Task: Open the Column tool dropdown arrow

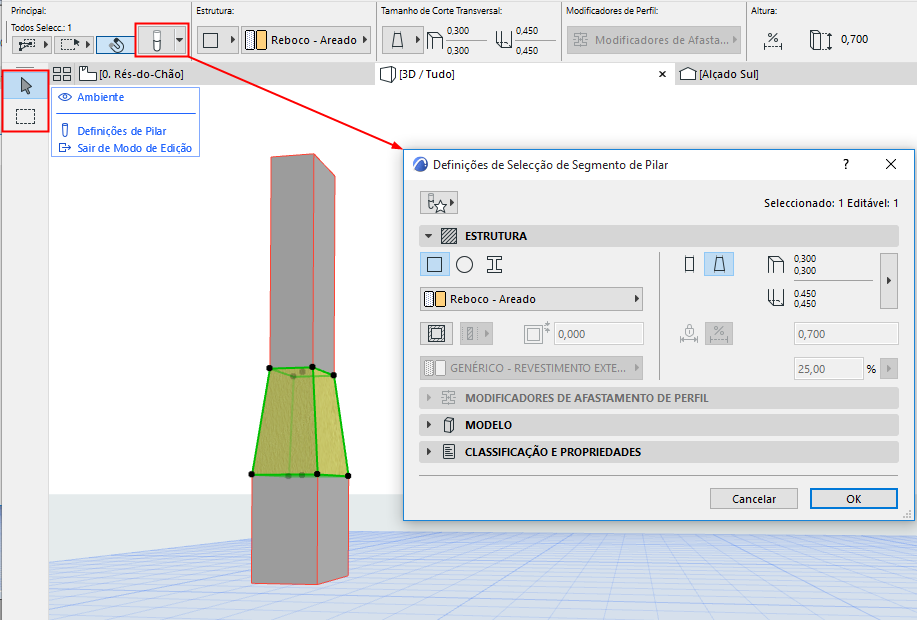Action: point(180,41)
